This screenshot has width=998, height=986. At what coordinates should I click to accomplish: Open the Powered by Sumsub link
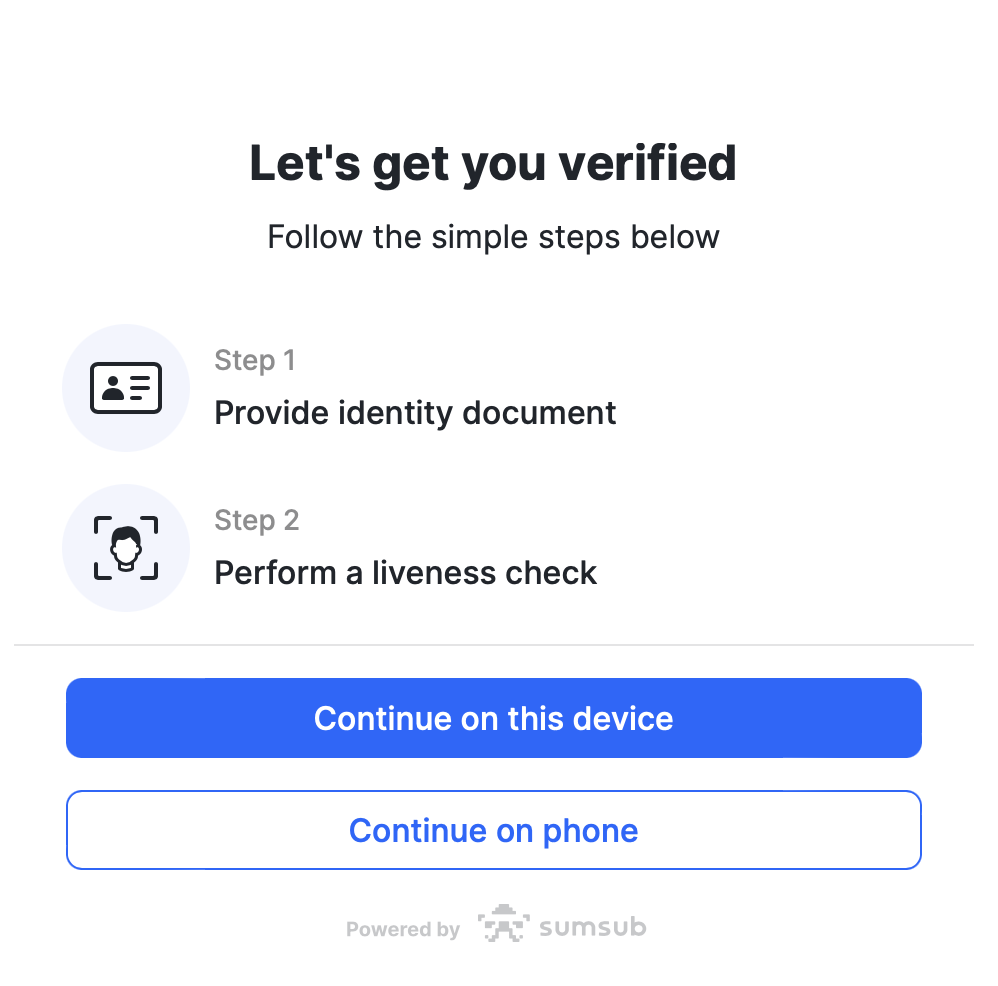point(494,926)
